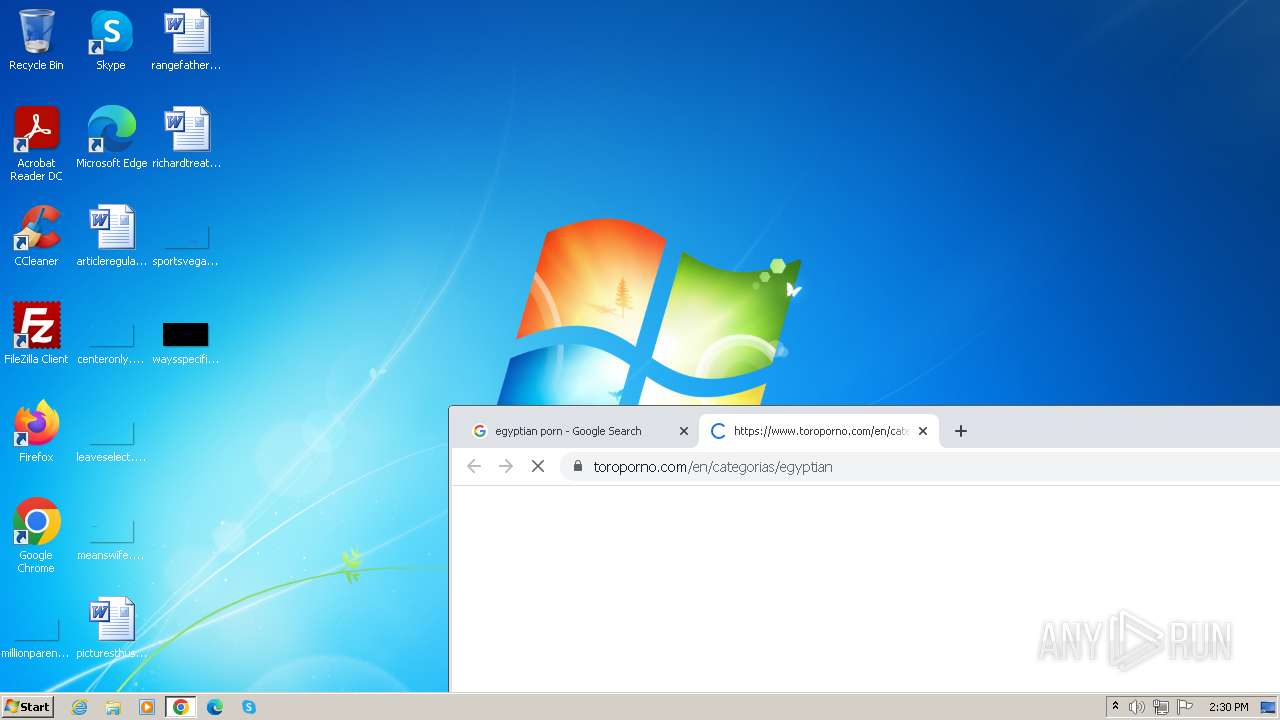
Task: Select the Chrome taskbar button
Action: (x=181, y=707)
